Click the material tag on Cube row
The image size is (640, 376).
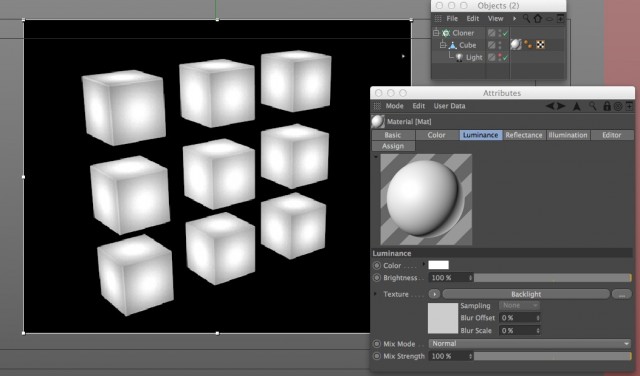pyautogui.click(x=516, y=44)
